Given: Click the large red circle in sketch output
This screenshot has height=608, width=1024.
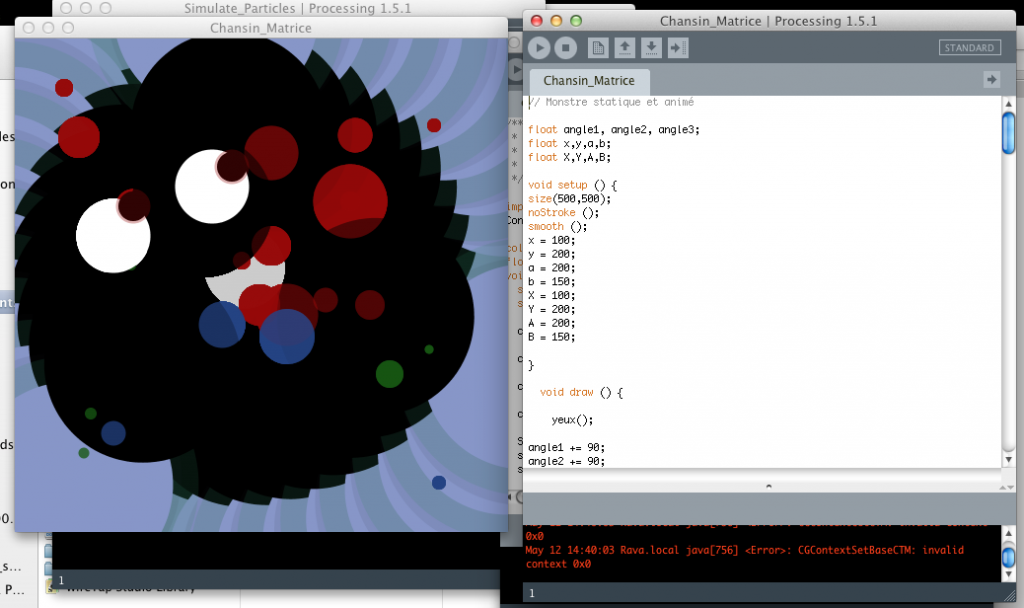Looking at the screenshot, I should (350, 201).
